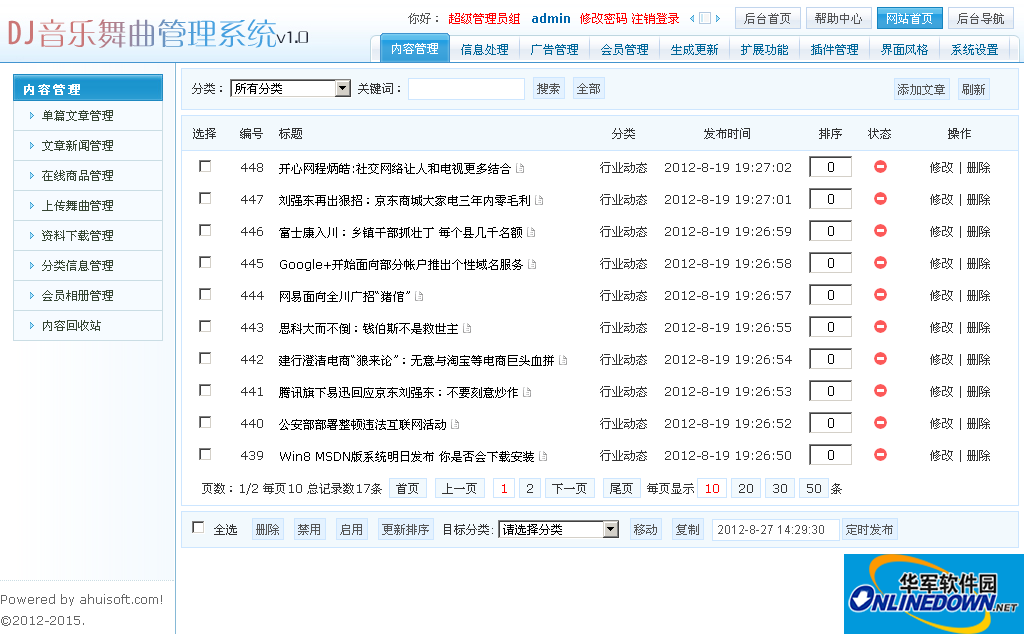Open the 系统设置 tab
The image size is (1024, 634).
974,50
